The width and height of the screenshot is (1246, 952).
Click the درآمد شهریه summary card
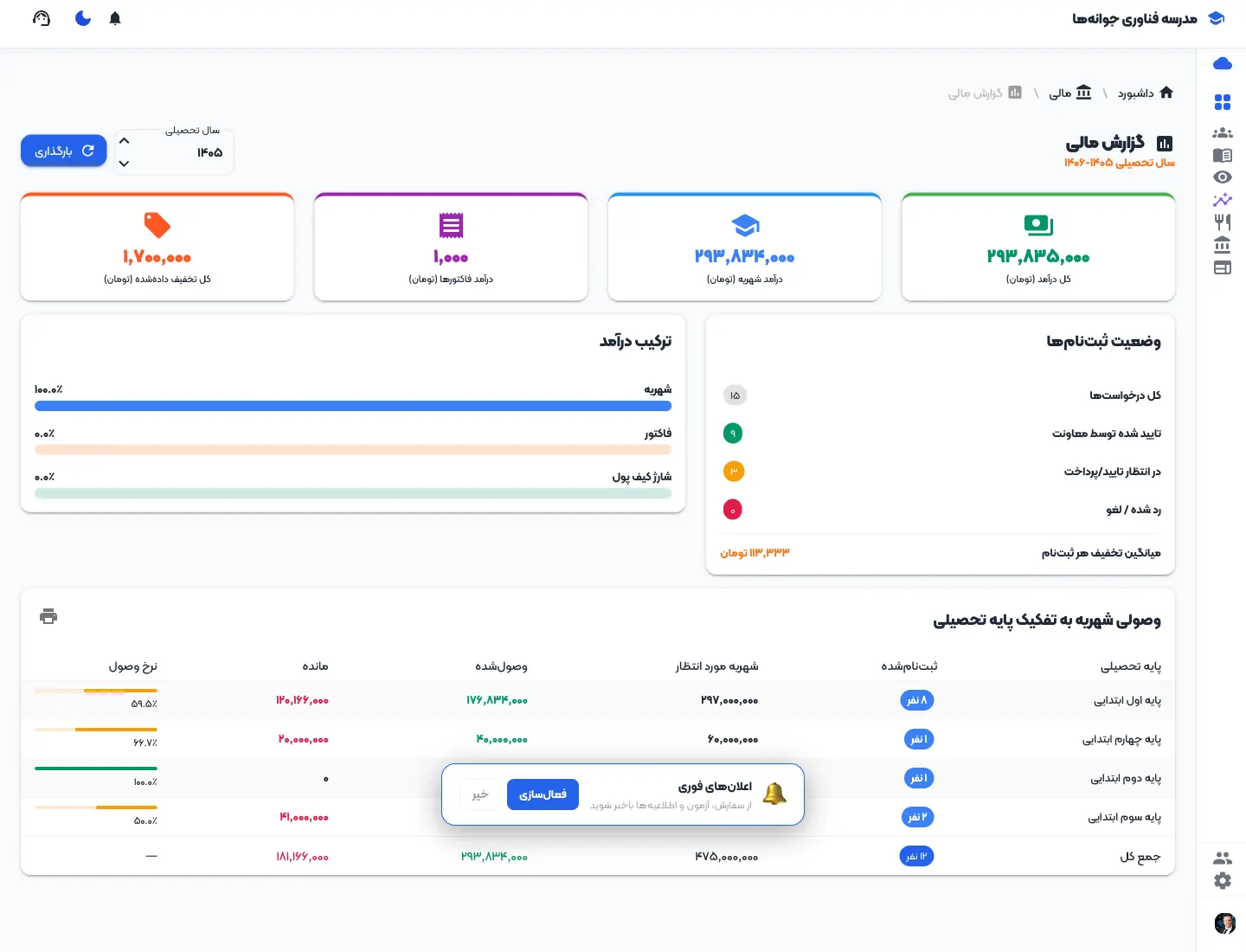click(x=744, y=247)
